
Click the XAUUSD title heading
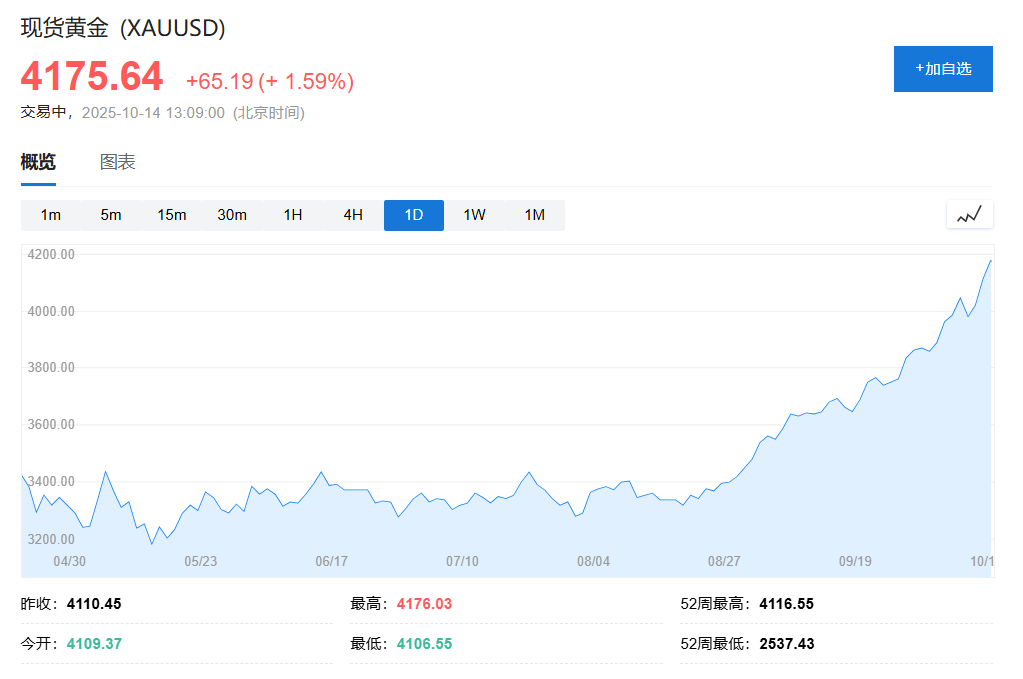pyautogui.click(x=120, y=29)
